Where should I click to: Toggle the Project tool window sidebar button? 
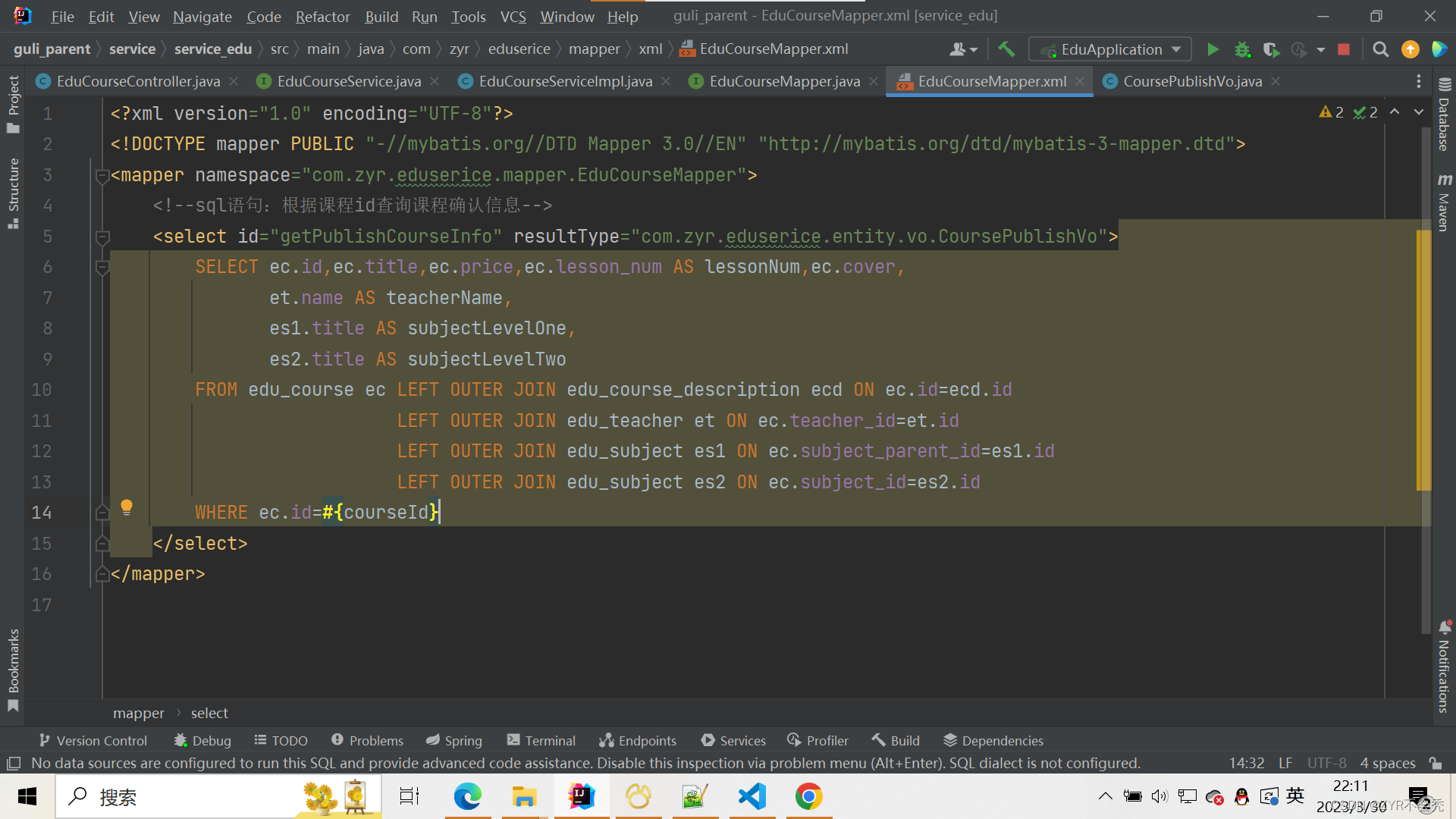(13, 104)
